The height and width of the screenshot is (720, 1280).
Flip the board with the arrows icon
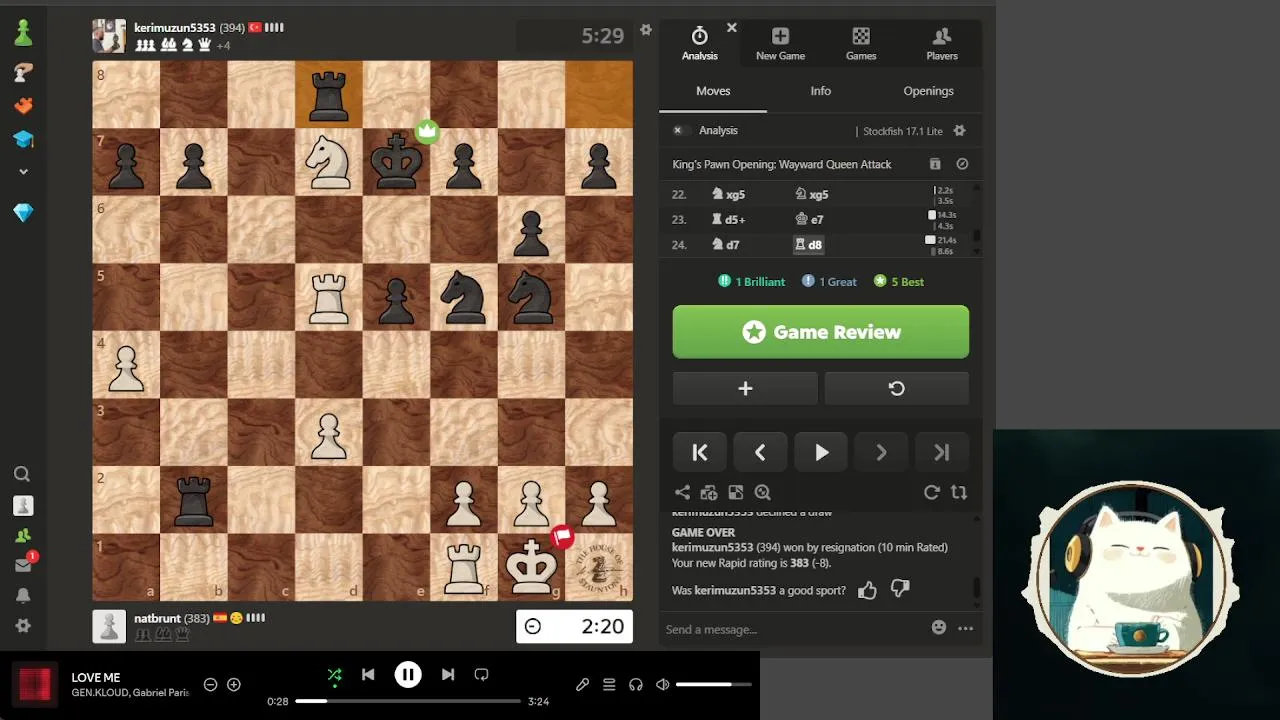click(x=959, y=492)
